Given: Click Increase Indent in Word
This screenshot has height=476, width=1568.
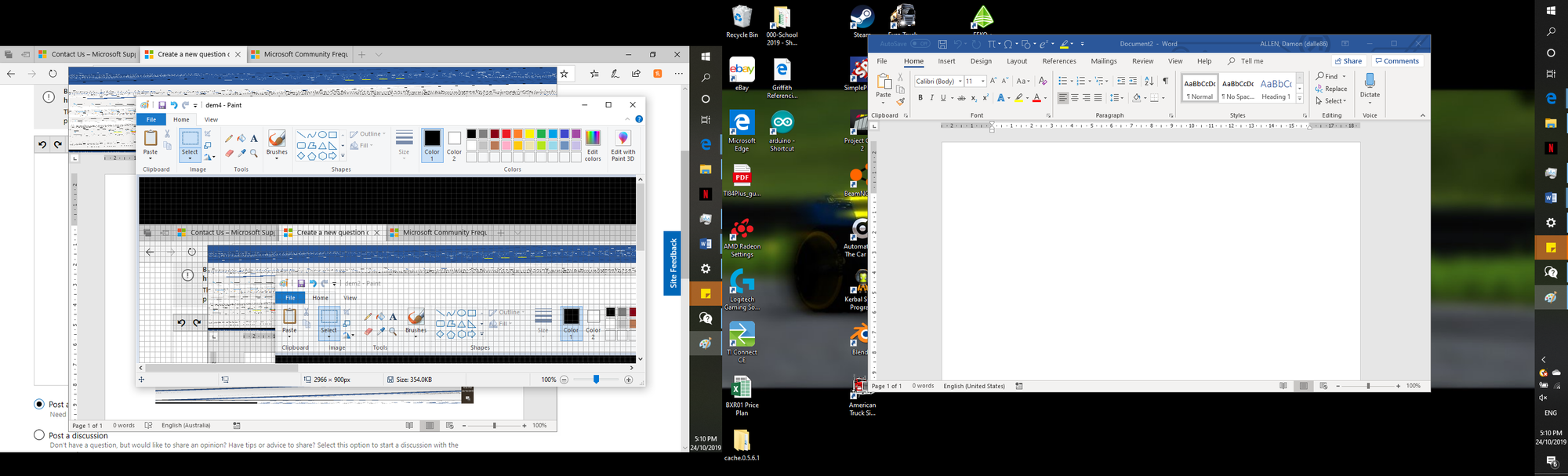Looking at the screenshot, I should click(x=1133, y=81).
